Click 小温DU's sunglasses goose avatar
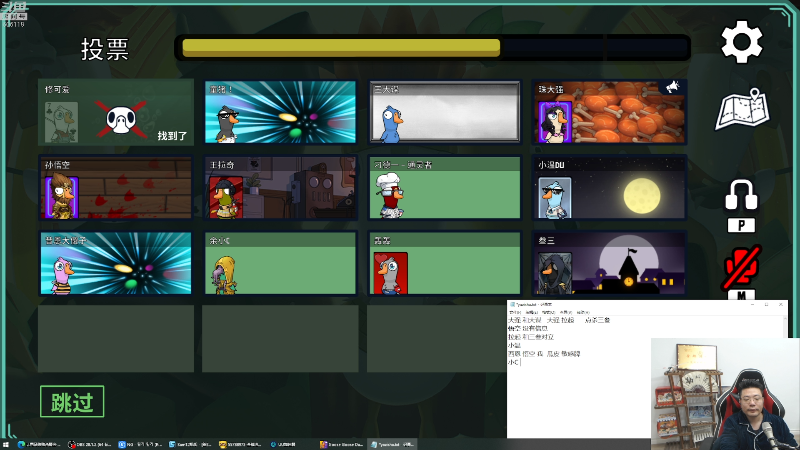800x450 pixels. tap(555, 197)
